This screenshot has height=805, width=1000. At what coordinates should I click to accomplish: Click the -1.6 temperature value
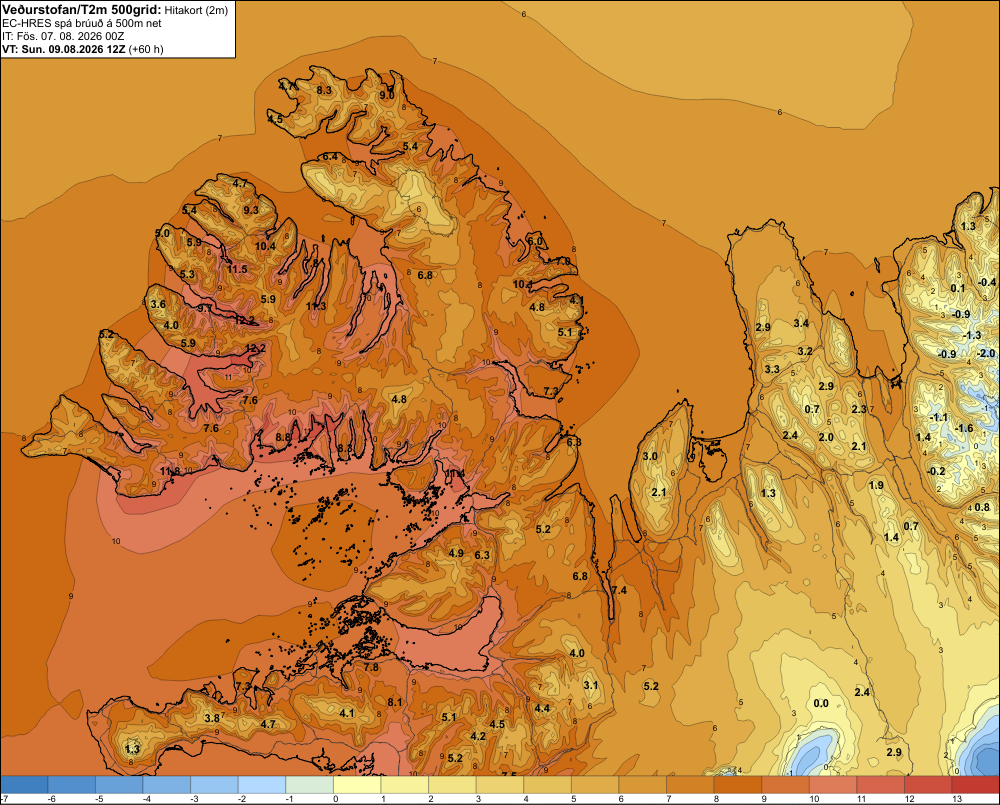(x=964, y=428)
